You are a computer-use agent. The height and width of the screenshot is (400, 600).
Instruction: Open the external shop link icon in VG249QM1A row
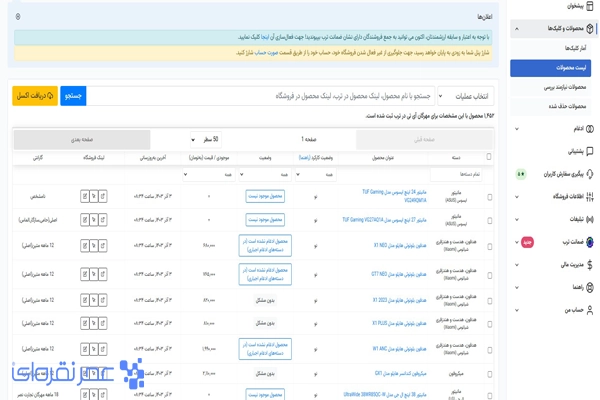pyautogui.click(x=103, y=196)
